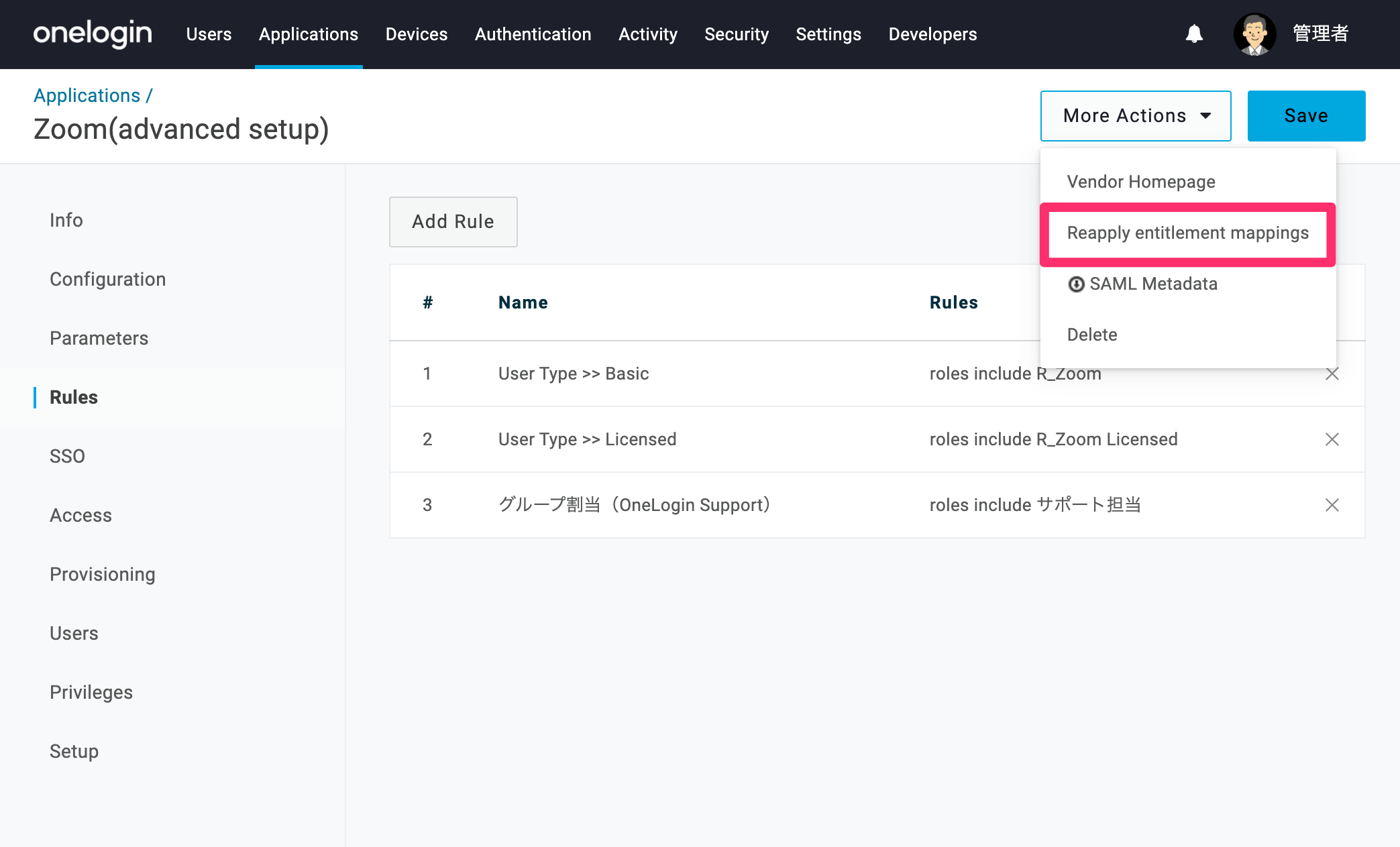1400x847 pixels.
Task: Open the Authentication navigation menu
Action: pos(533,34)
